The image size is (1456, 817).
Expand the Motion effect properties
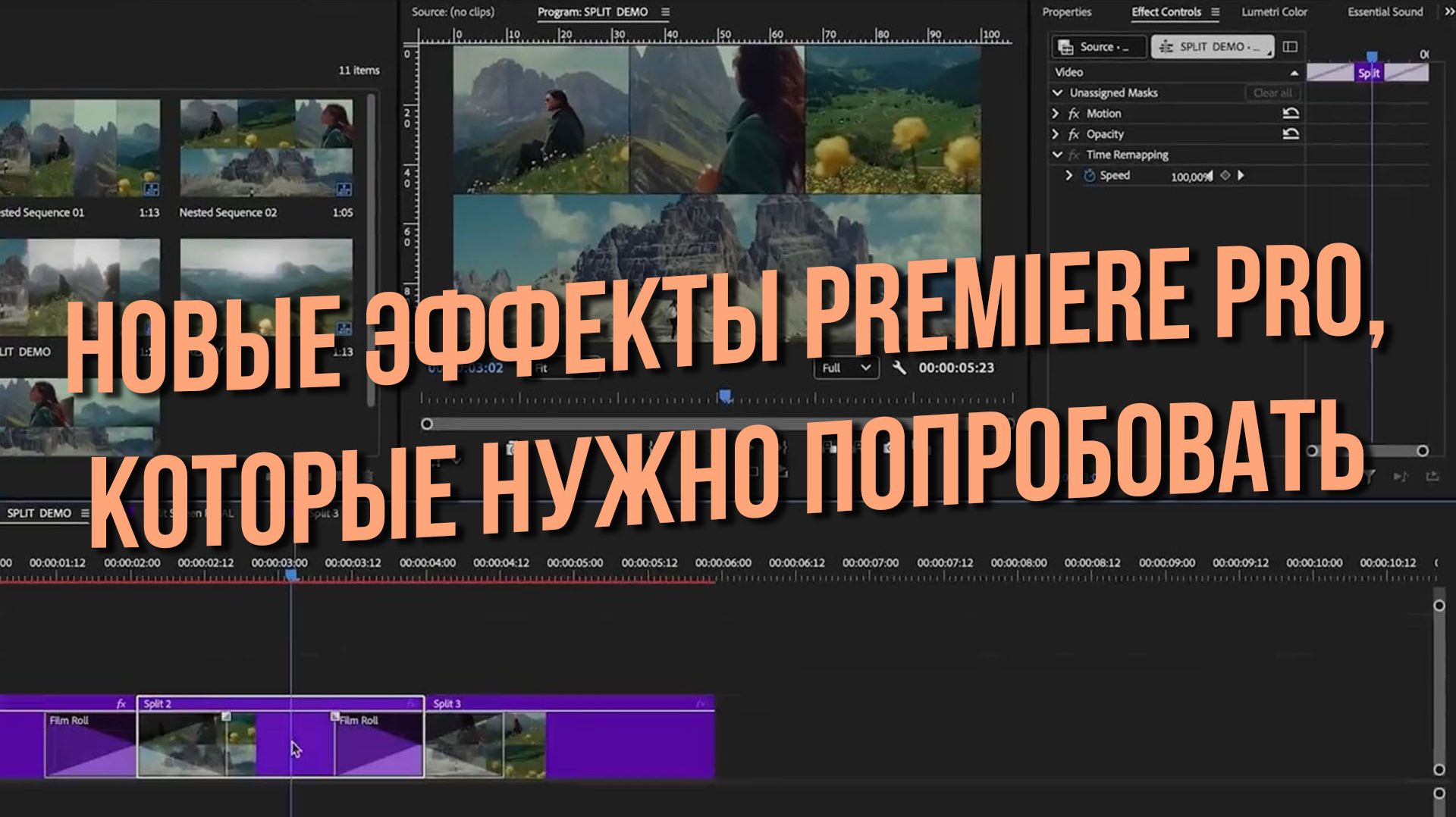(x=1055, y=114)
